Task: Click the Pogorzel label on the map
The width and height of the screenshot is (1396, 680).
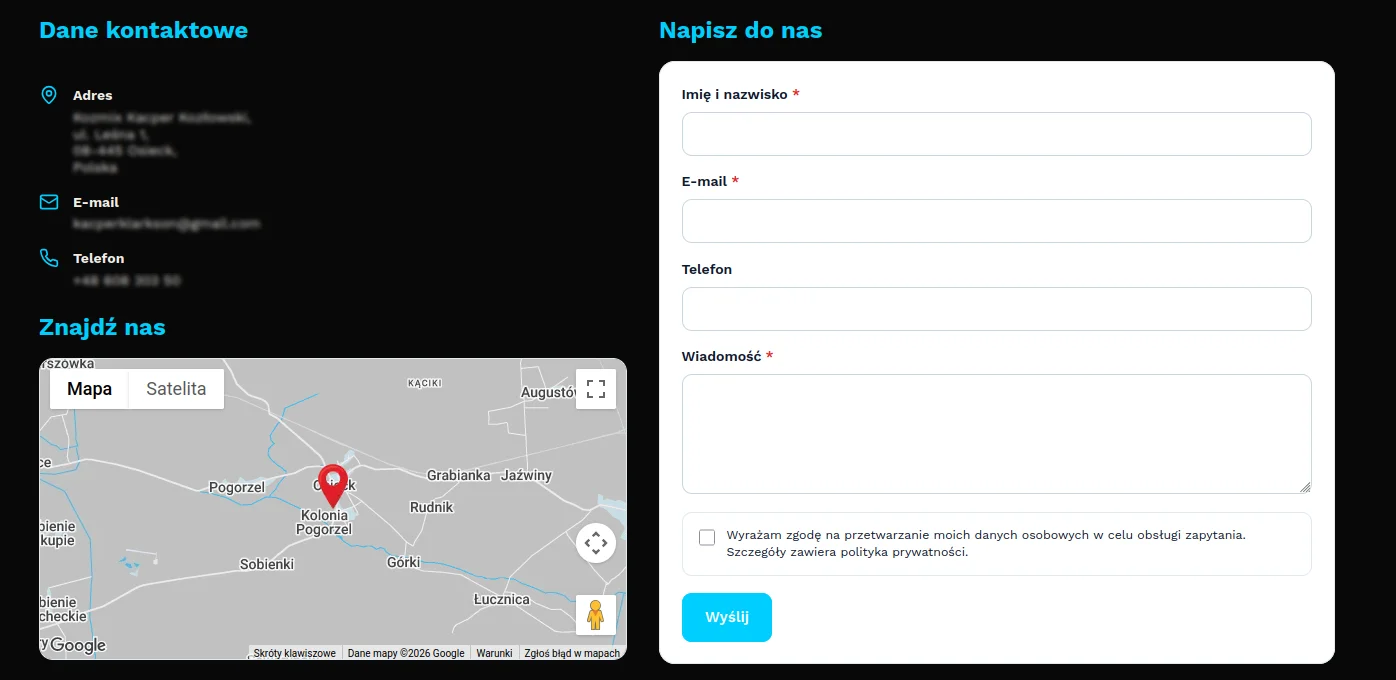Action: click(237, 487)
